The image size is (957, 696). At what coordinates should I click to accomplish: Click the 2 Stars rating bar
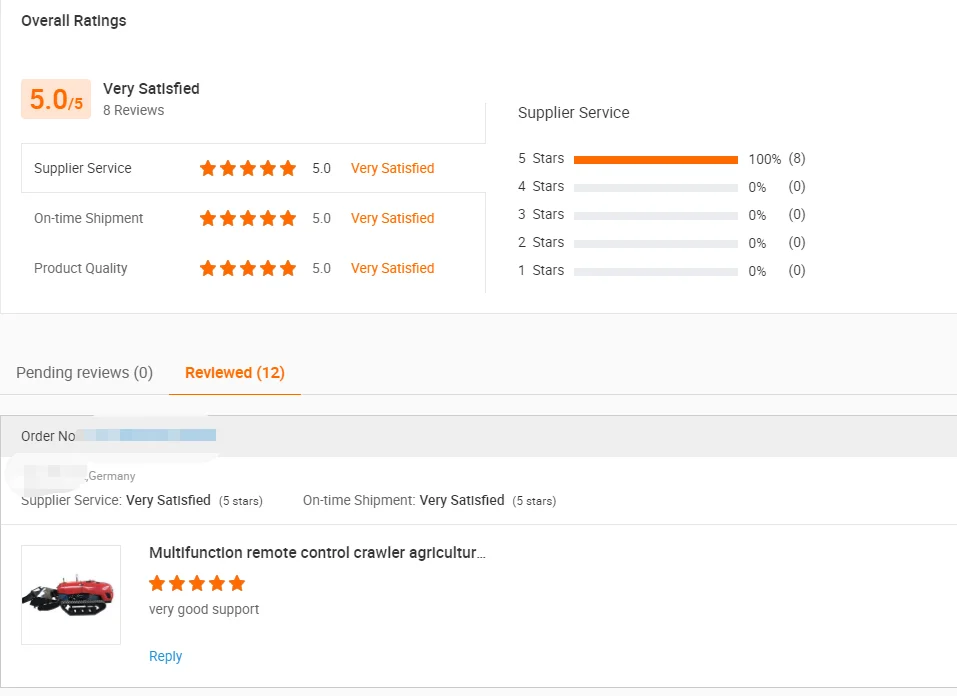tap(655, 243)
